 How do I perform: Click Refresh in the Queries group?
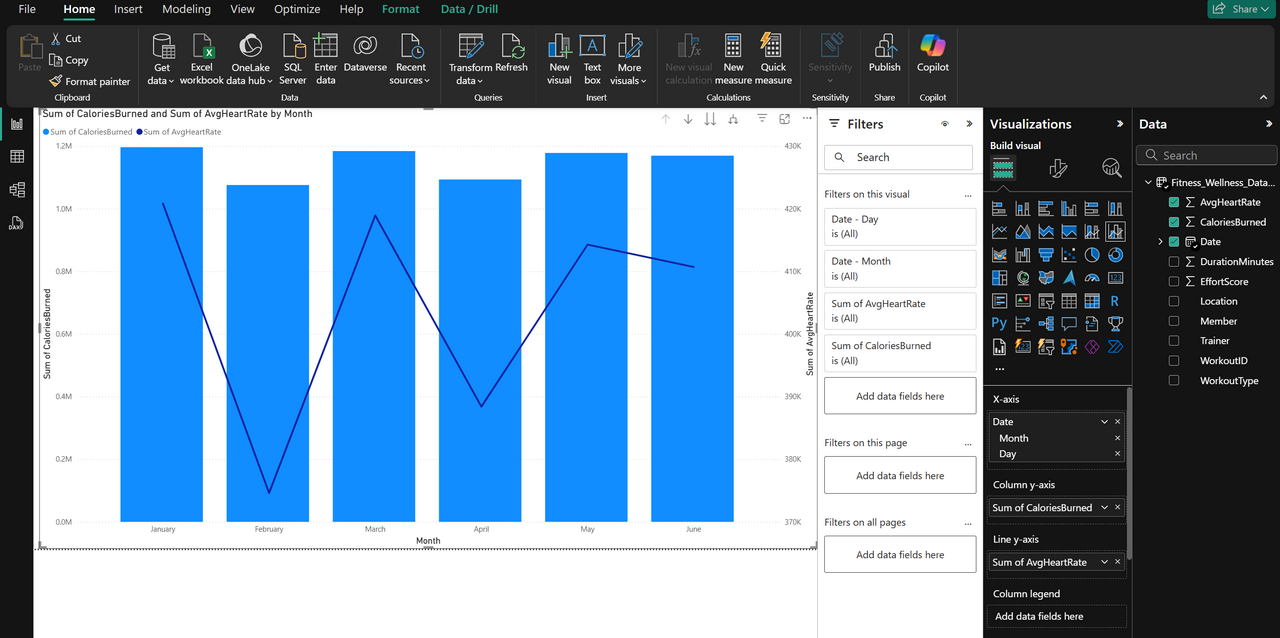(x=511, y=54)
